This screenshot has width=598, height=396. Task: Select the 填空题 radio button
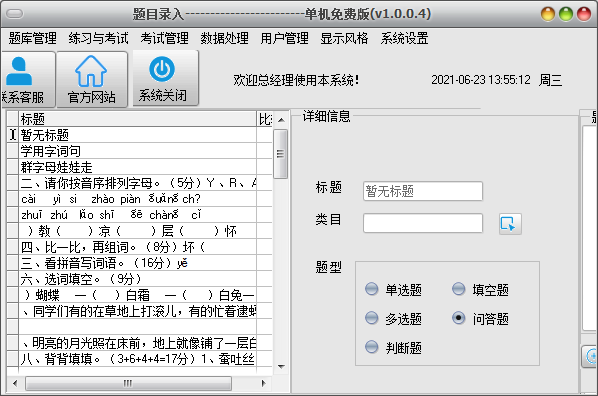[x=458, y=289]
